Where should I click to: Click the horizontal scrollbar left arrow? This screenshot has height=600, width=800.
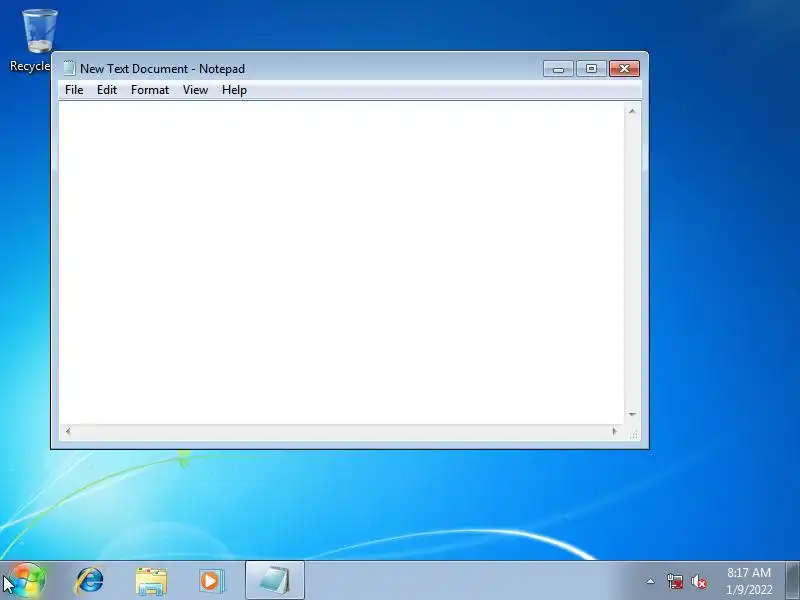coord(68,432)
